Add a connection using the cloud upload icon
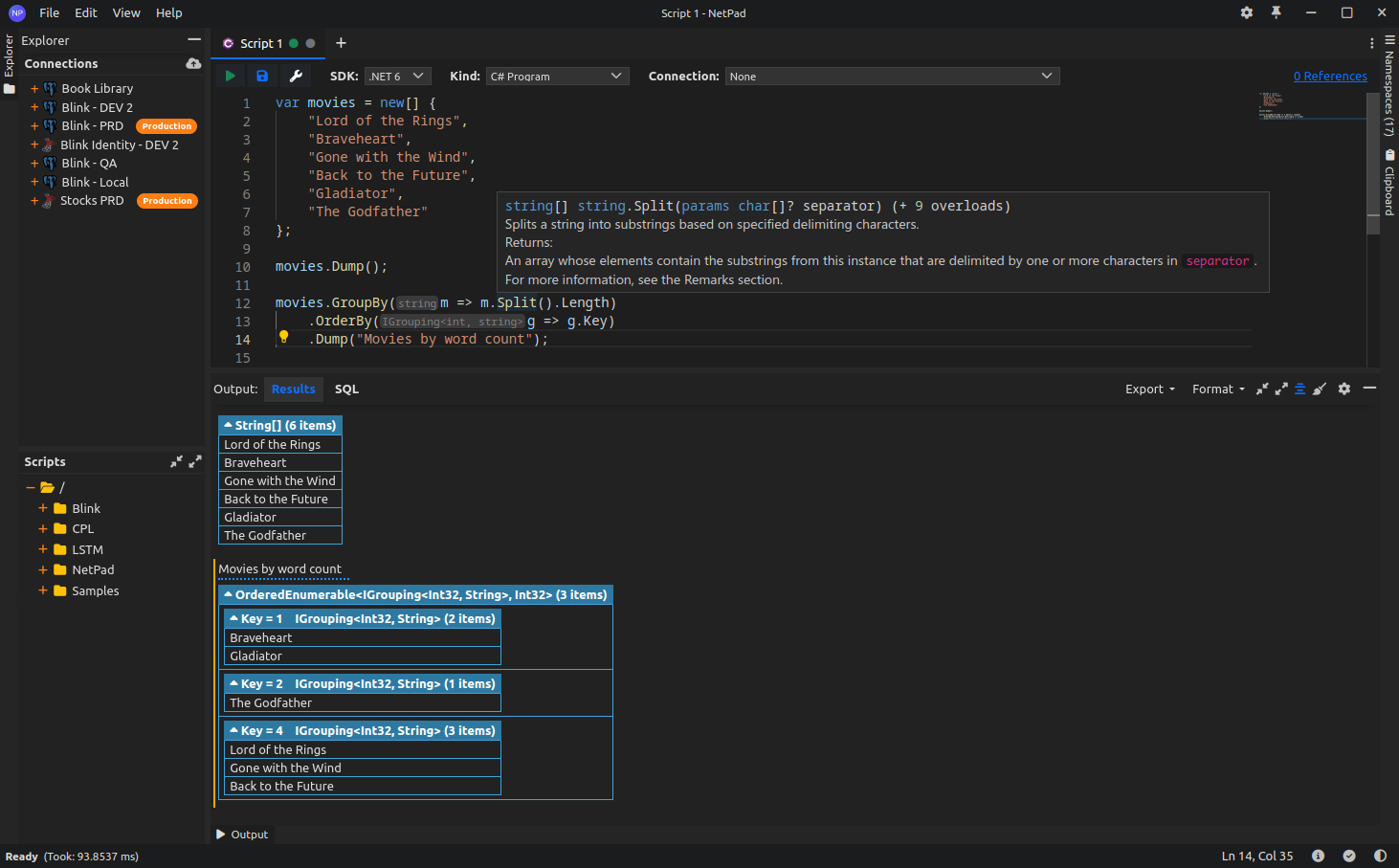The image size is (1399, 868). [193, 63]
